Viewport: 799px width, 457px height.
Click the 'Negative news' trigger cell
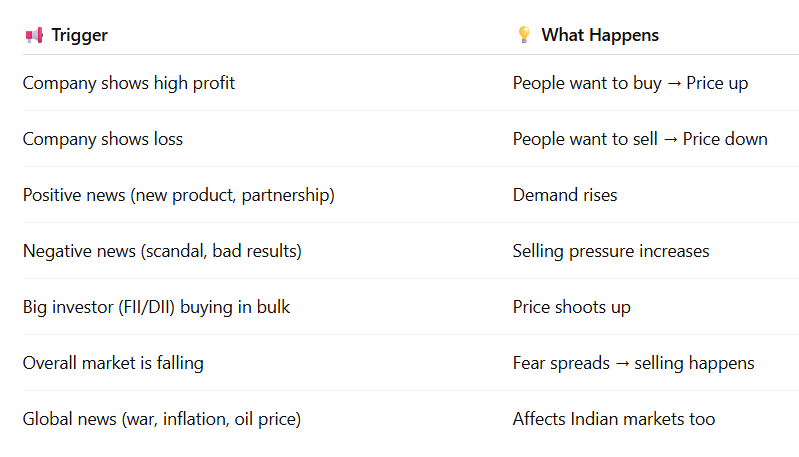(162, 251)
